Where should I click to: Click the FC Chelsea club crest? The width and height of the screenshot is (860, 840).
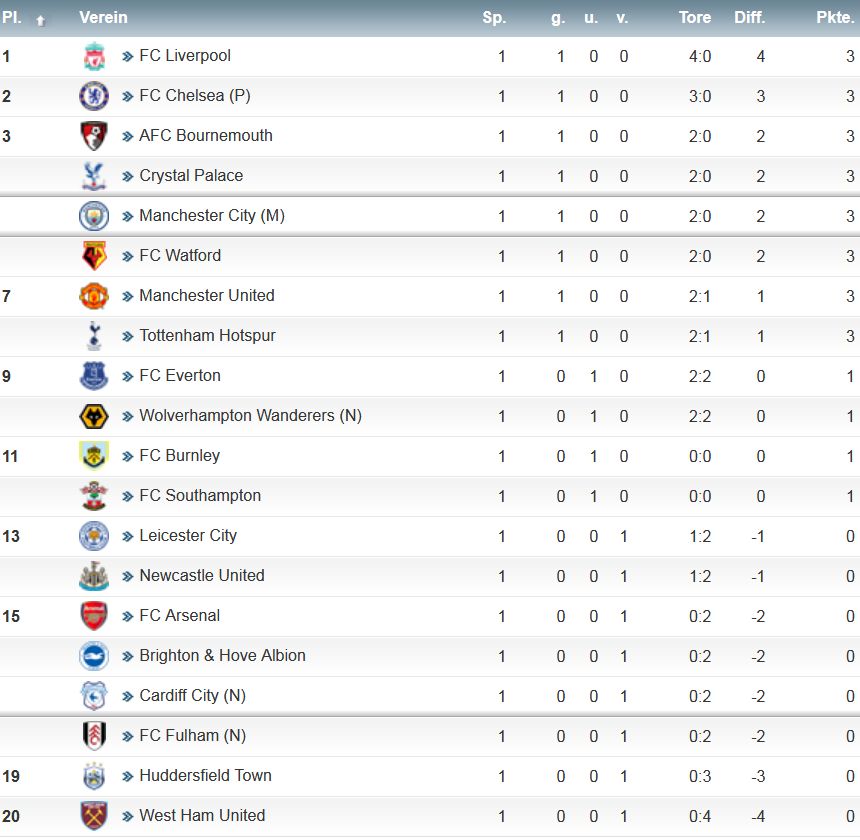click(94, 96)
